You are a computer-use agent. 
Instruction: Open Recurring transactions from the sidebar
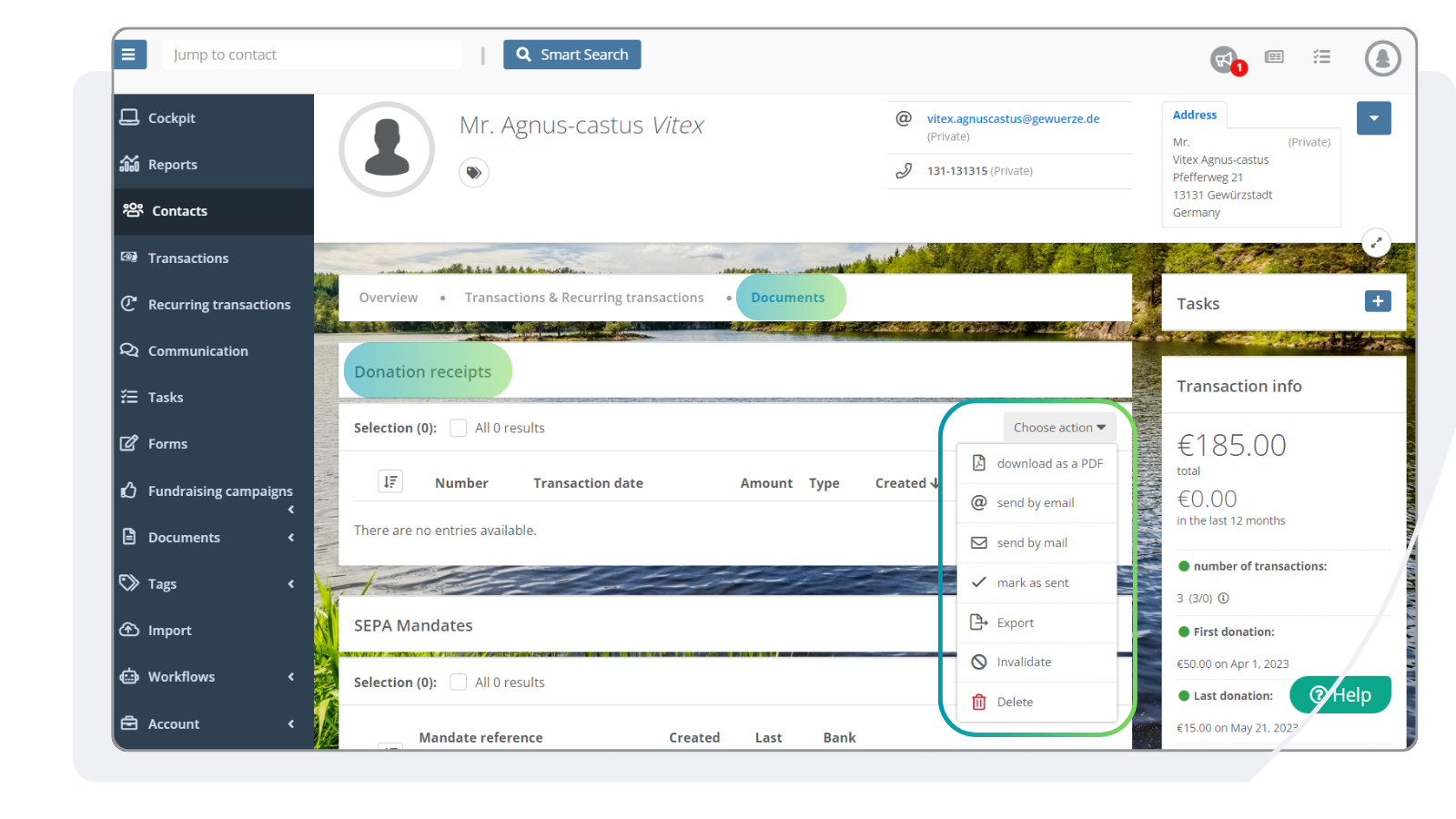tap(219, 304)
